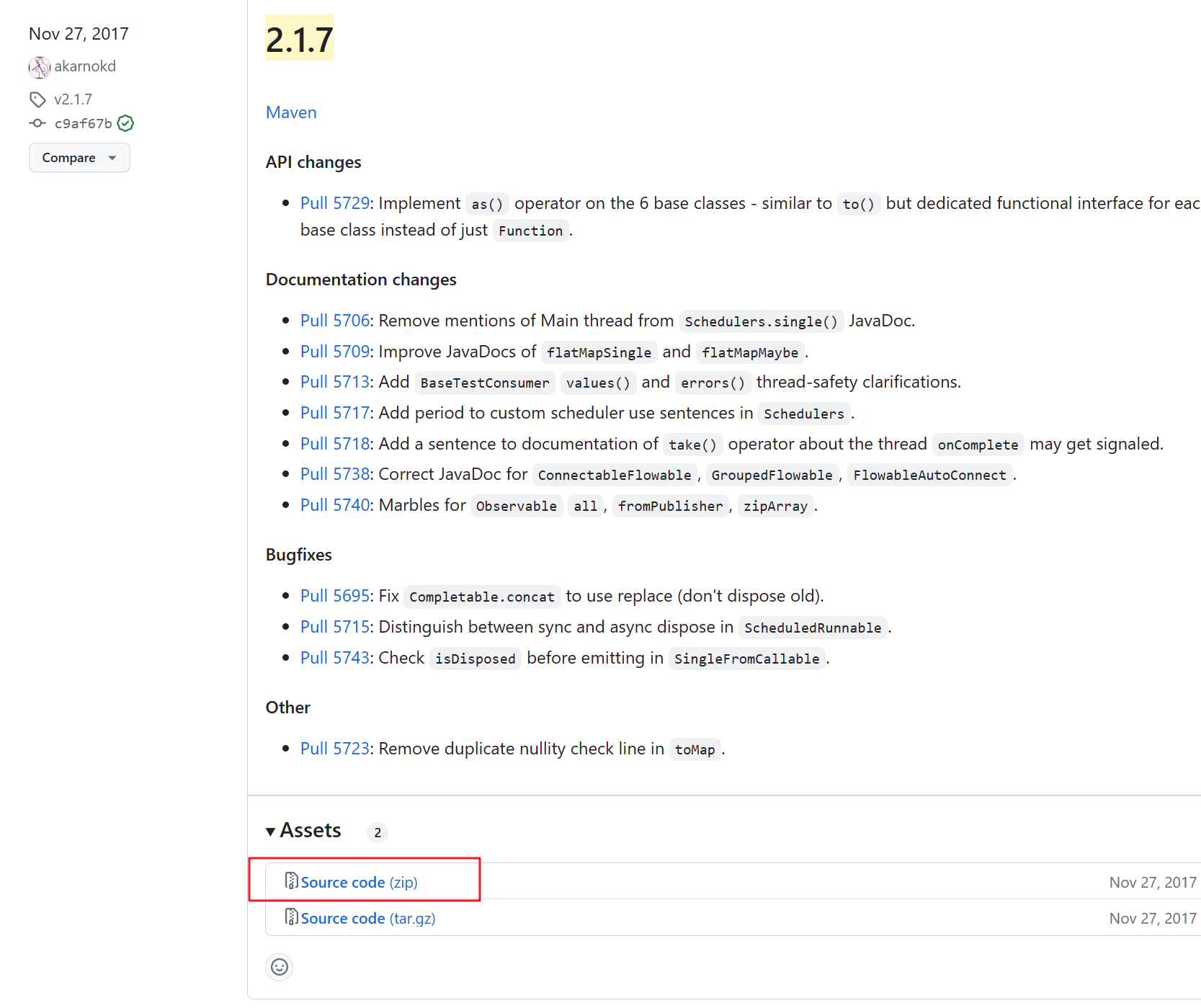Image resolution: width=1201 pixels, height=1008 pixels.
Task: Open Pull 5740 about Observable marbles
Action: coord(335,504)
